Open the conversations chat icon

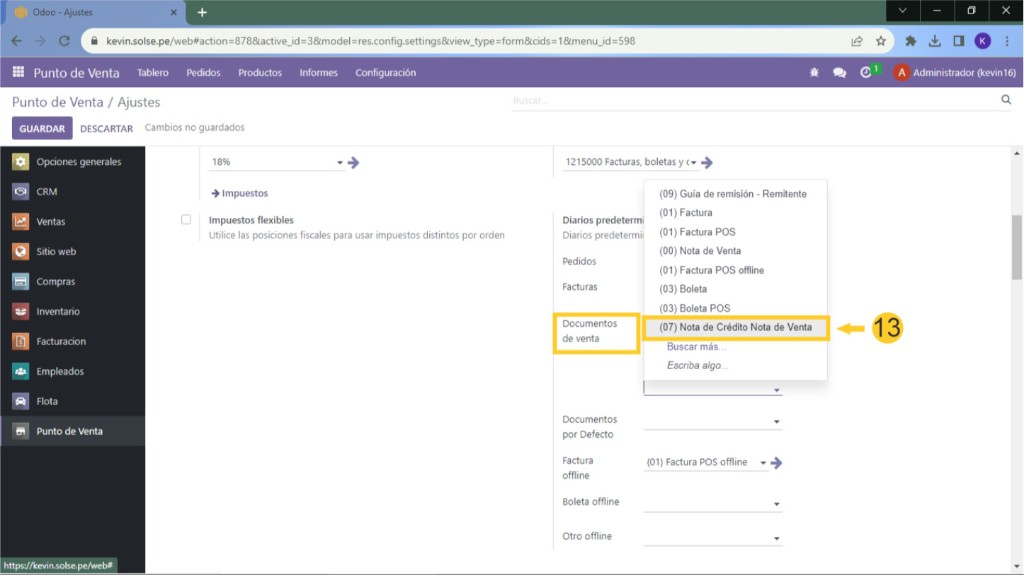click(x=839, y=73)
